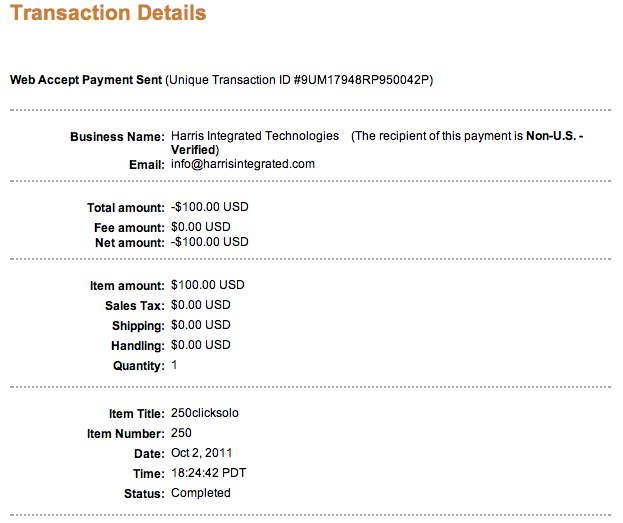This screenshot has width=623, height=523.
Task: Click the Web Accept Payment Sent label
Action: (x=85, y=79)
